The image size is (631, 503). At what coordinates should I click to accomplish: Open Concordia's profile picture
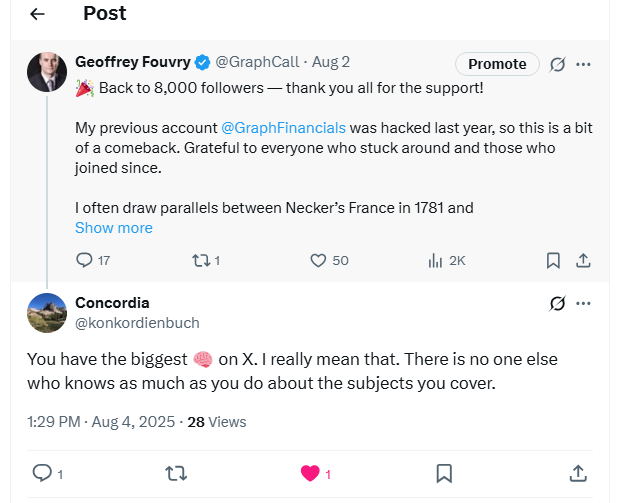[x=47, y=312]
